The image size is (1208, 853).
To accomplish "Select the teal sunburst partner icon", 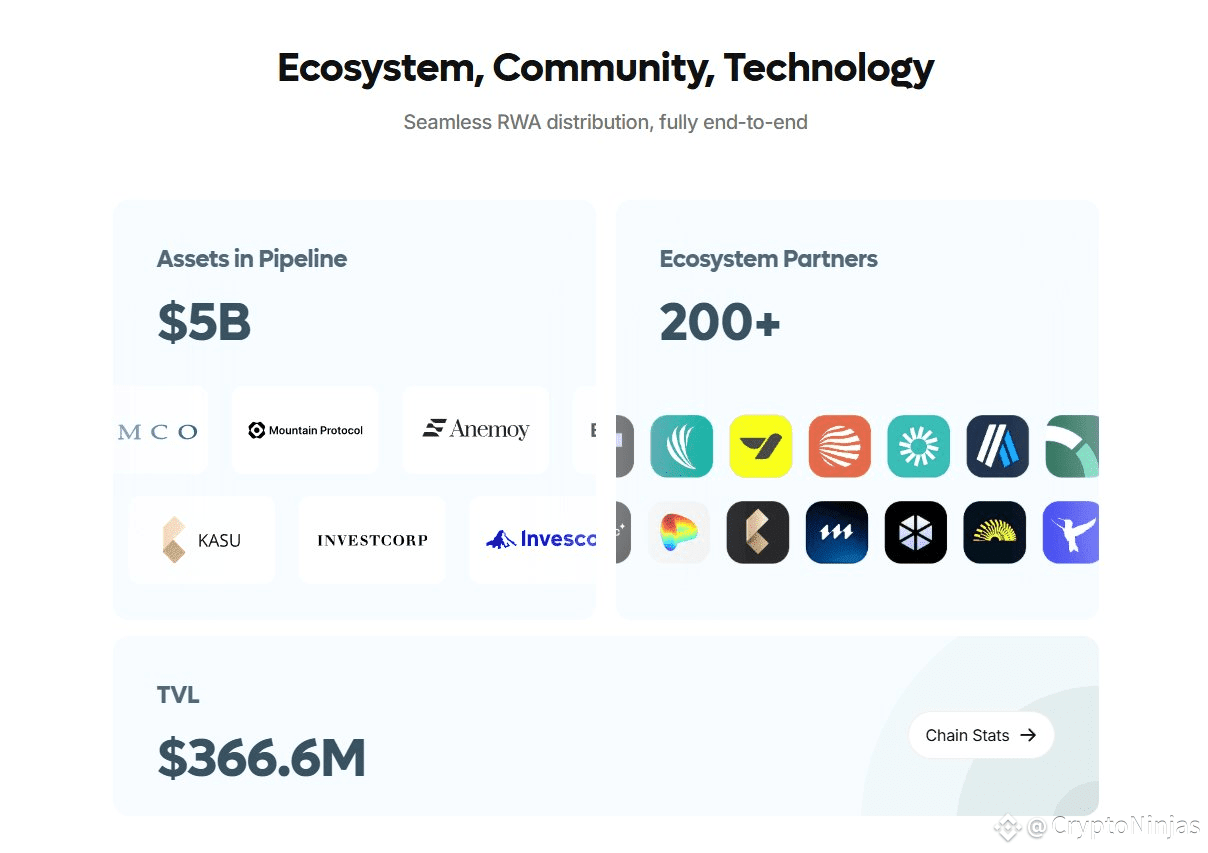I will (x=918, y=446).
